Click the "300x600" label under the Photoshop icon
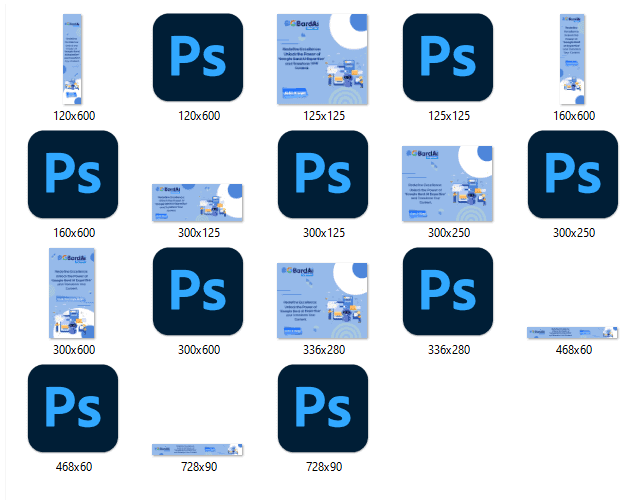This screenshot has height=500, width=638. 199,349
